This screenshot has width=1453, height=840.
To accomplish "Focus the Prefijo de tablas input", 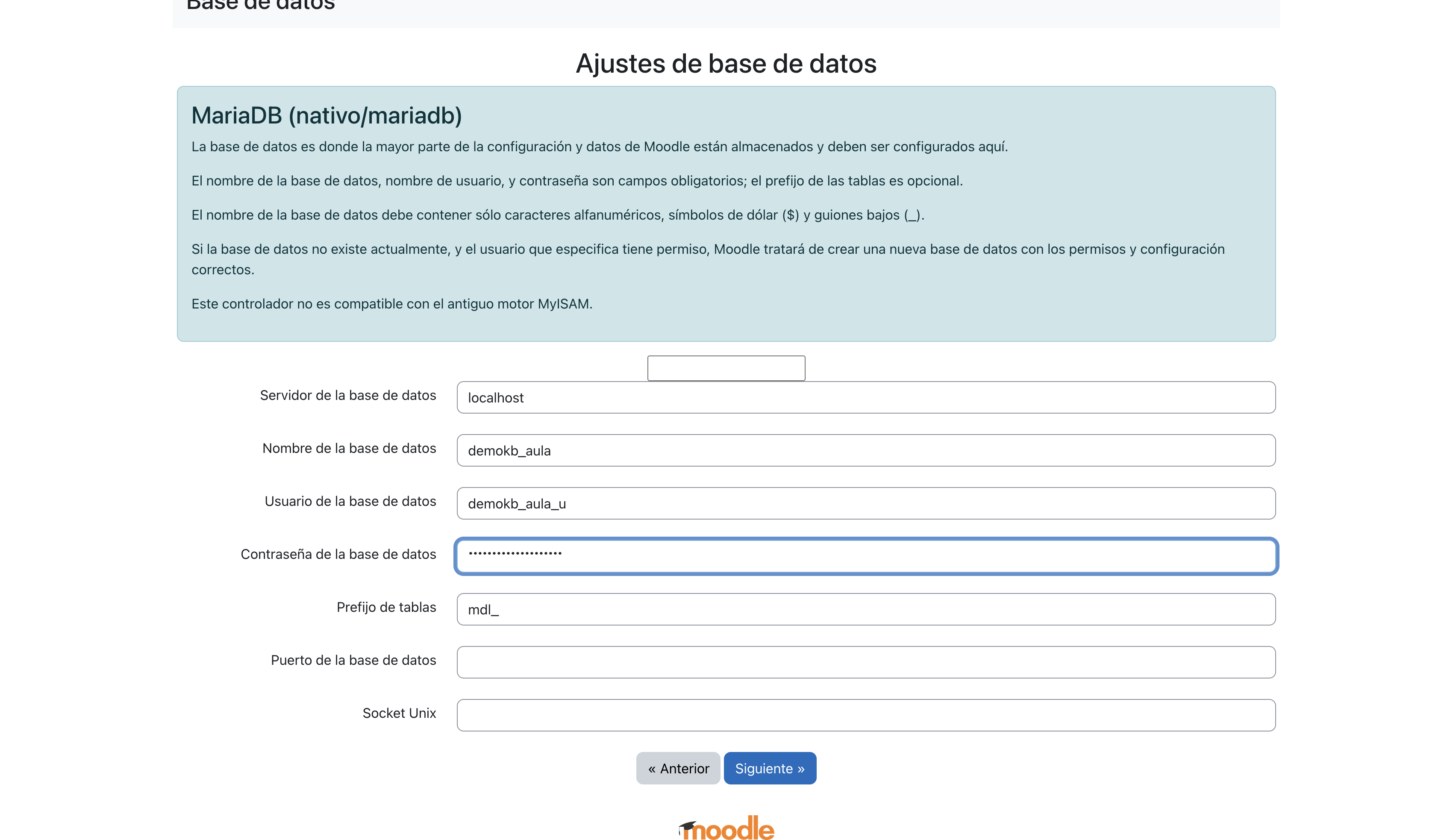I will [x=866, y=609].
